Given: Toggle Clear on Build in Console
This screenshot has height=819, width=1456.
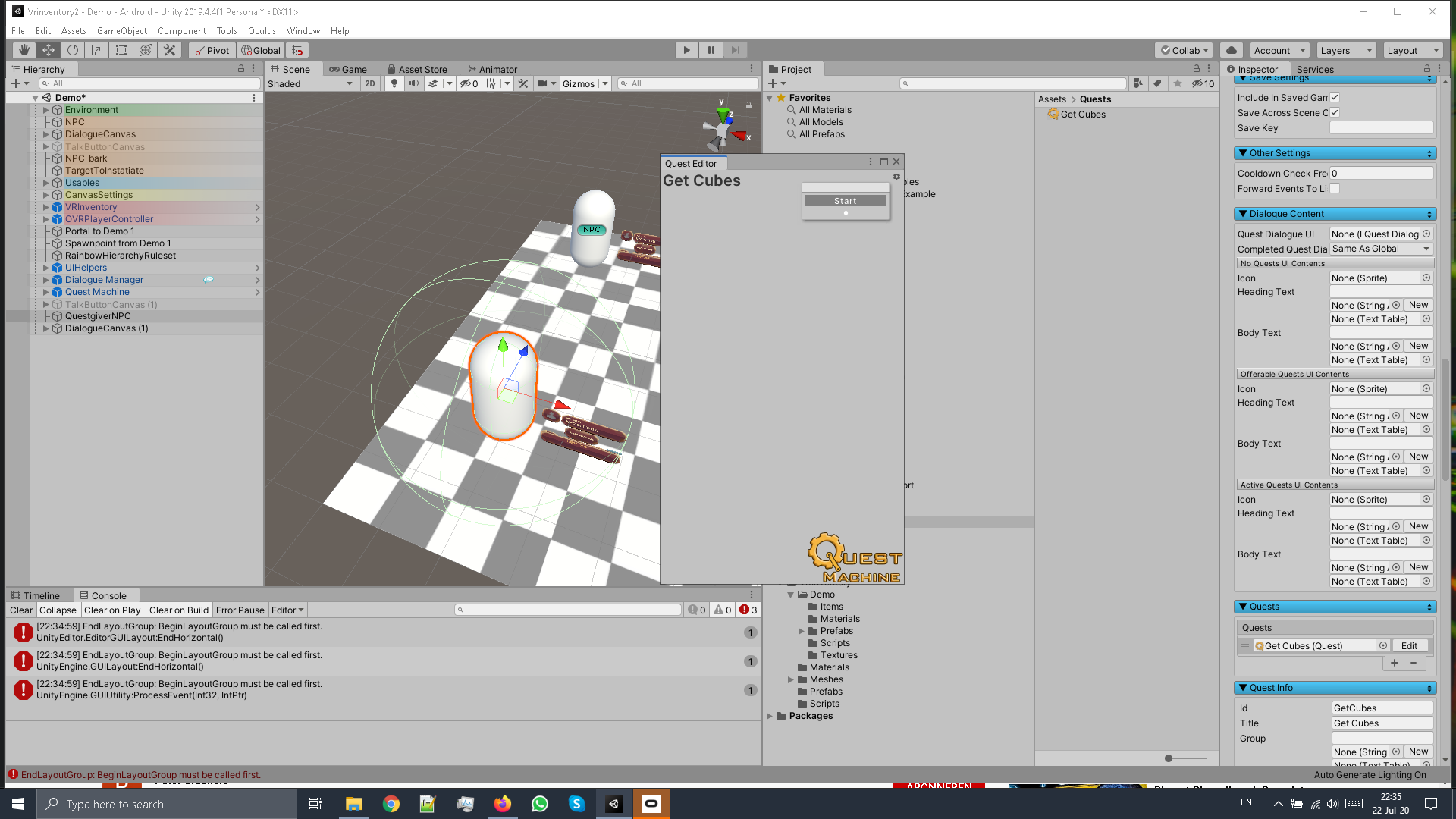Looking at the screenshot, I should click(x=179, y=610).
